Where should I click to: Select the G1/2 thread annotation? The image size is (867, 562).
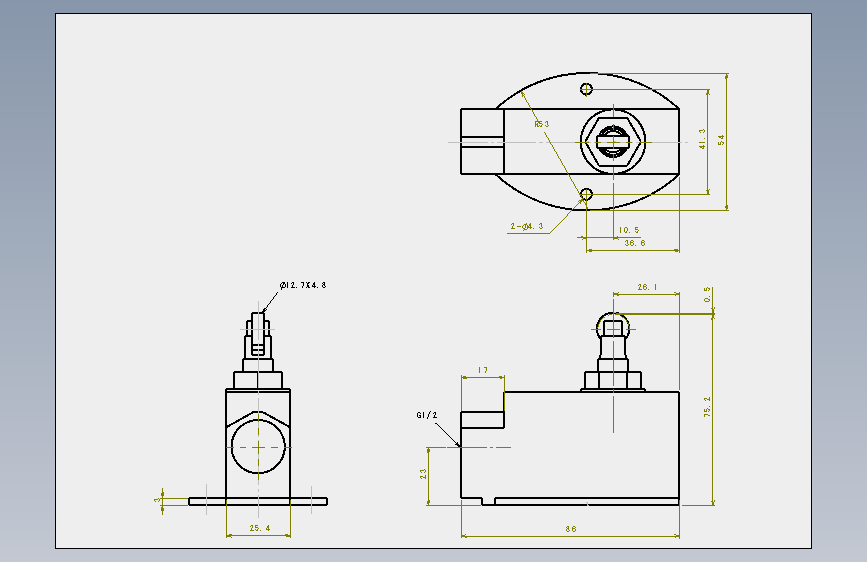tap(427, 415)
